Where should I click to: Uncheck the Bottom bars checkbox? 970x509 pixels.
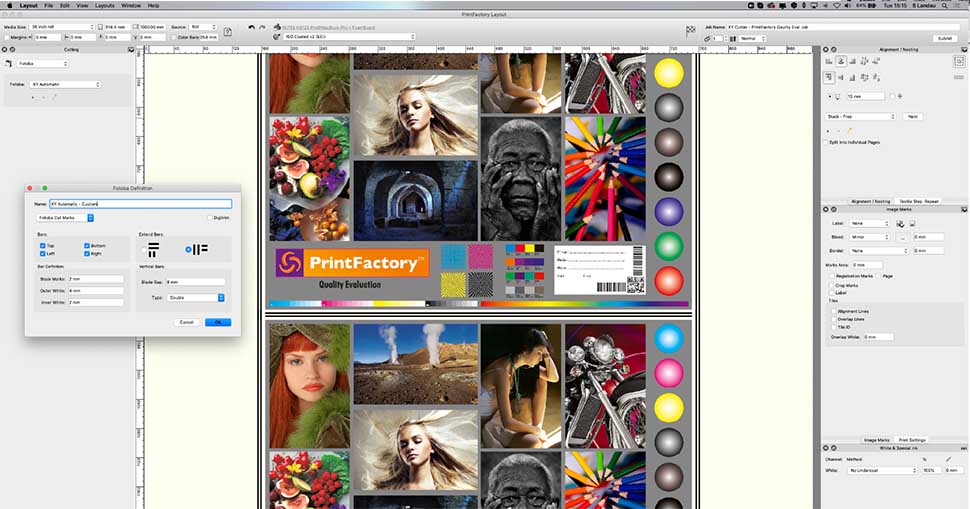pyautogui.click(x=87, y=245)
